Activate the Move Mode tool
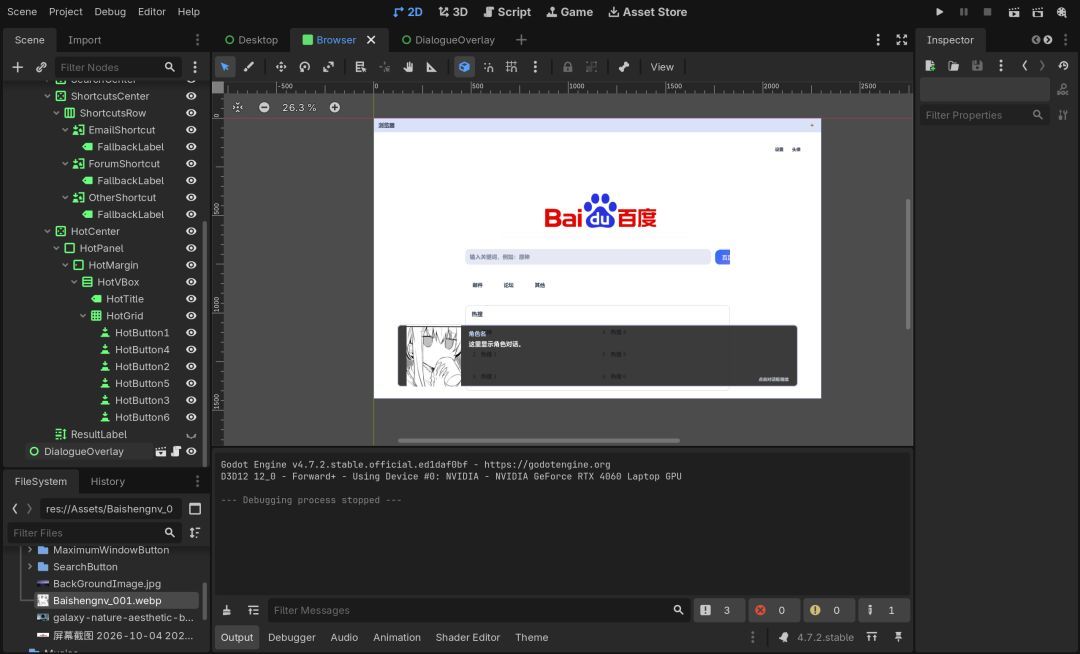The width and height of the screenshot is (1080, 654). pos(280,67)
